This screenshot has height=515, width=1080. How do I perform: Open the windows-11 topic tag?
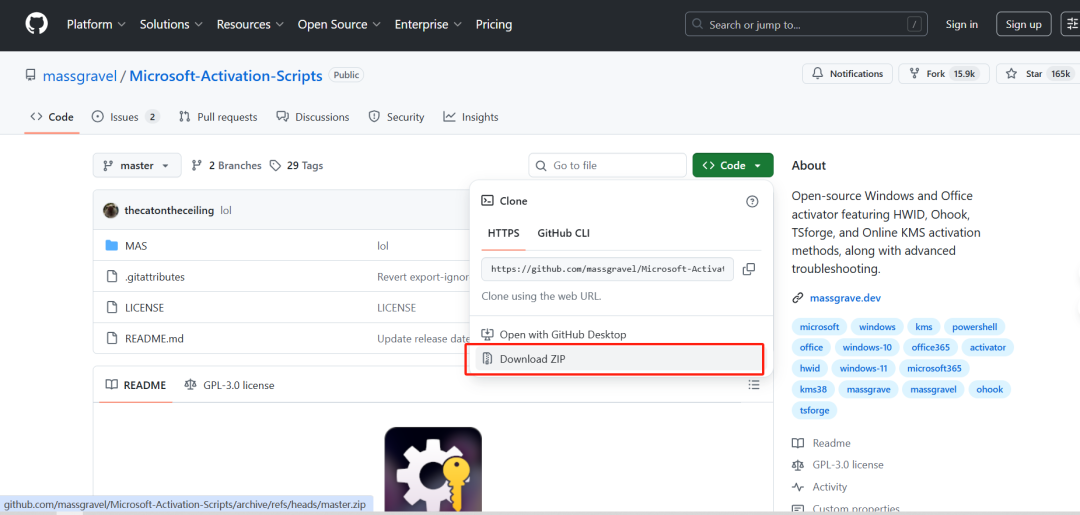click(x=862, y=368)
